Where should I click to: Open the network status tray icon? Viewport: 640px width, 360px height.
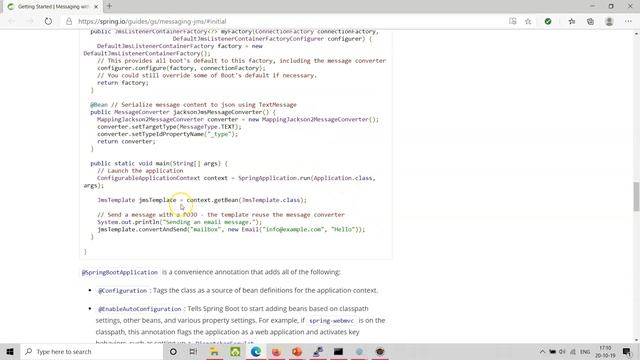click(573, 351)
